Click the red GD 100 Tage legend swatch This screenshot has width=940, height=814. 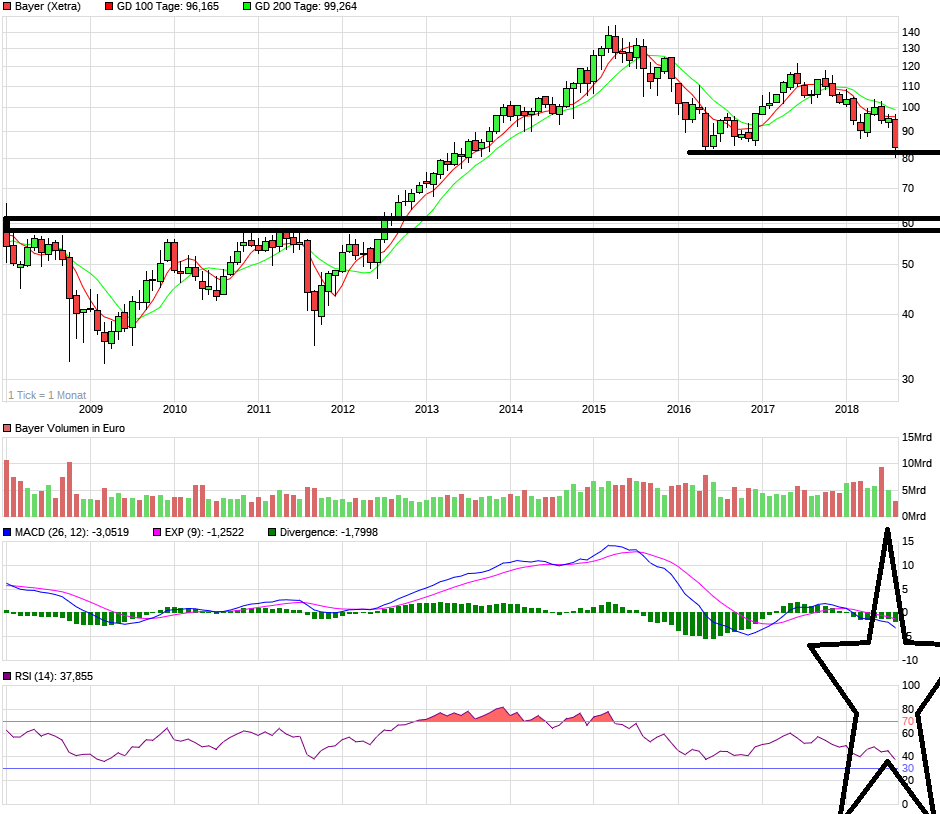coord(109,7)
